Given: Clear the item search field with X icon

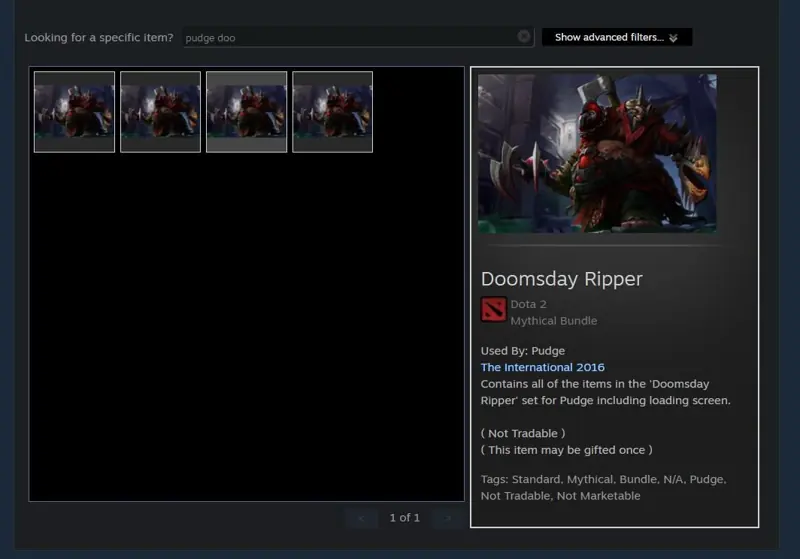Looking at the screenshot, I should point(523,37).
